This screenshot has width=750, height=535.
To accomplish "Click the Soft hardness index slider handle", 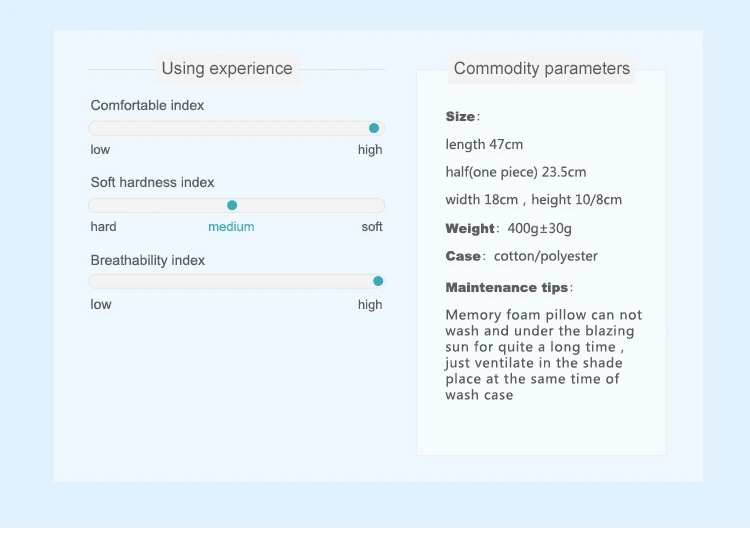I will click(232, 205).
